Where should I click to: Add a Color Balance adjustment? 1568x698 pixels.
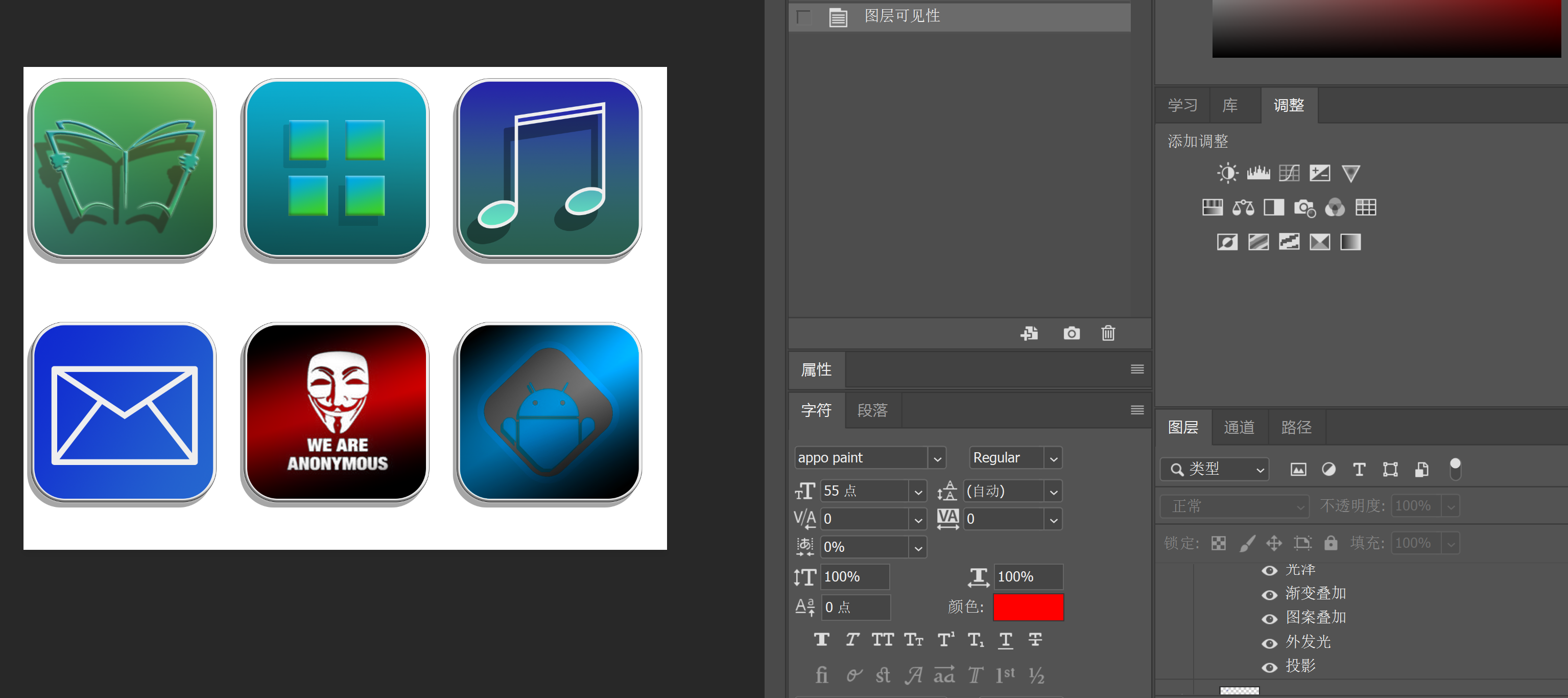click(x=1243, y=207)
